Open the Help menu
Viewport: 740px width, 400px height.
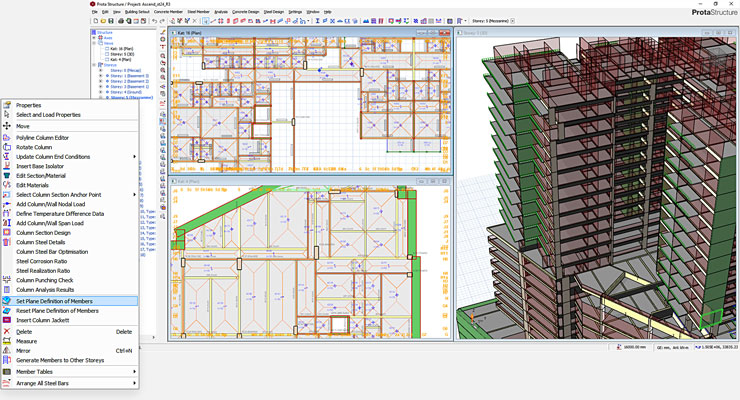[328, 12]
